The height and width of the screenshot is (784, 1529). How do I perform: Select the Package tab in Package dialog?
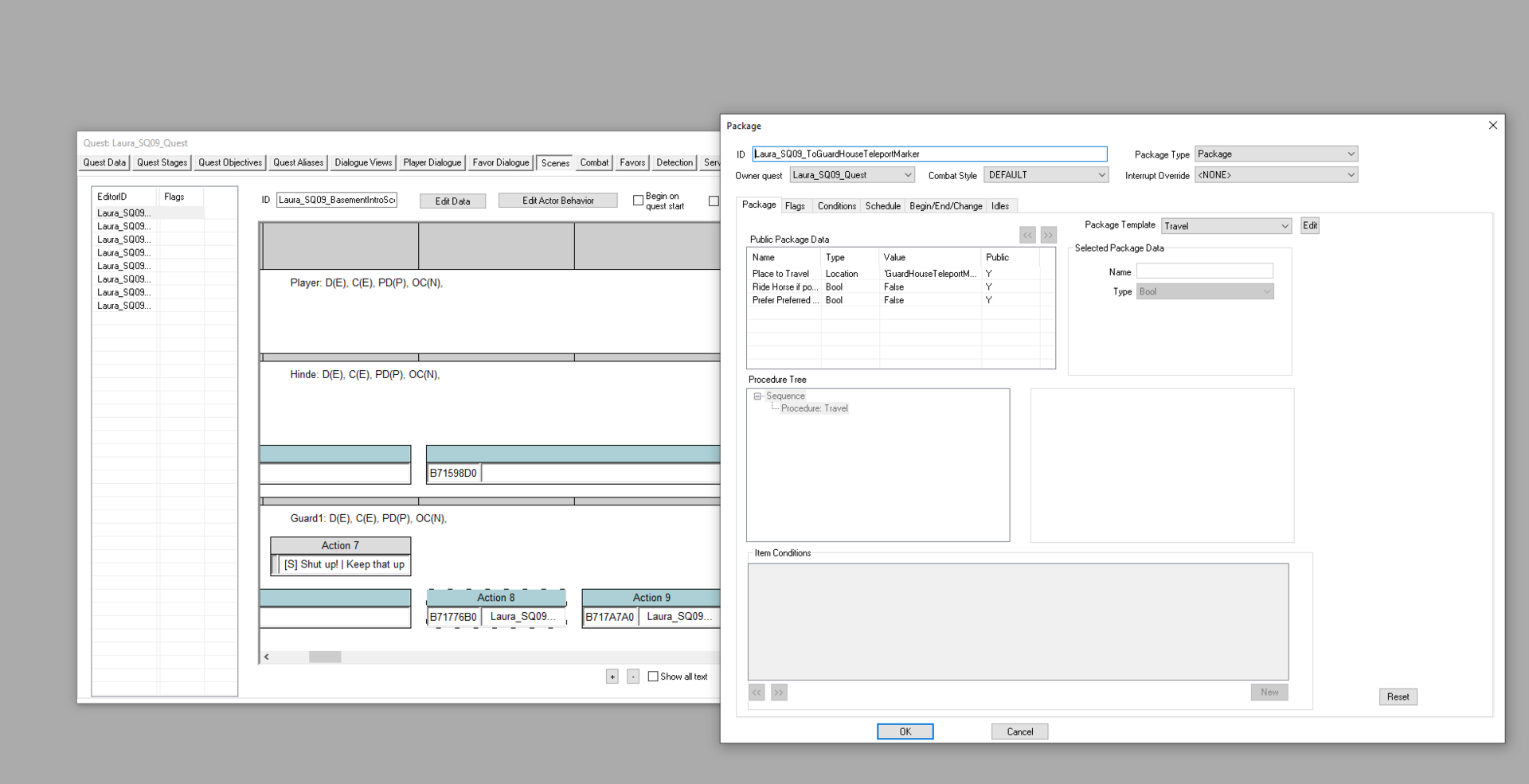point(759,205)
